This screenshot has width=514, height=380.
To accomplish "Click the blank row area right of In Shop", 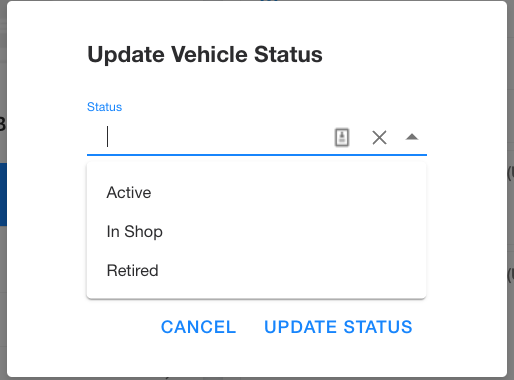I will [x=293, y=231].
